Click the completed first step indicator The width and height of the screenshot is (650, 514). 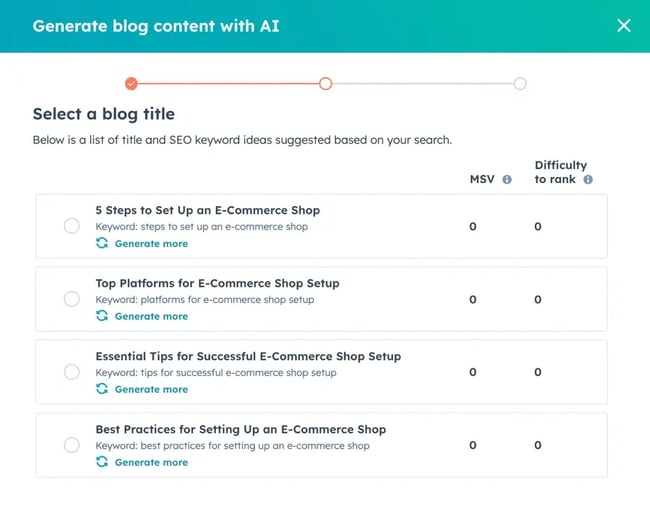[x=131, y=84]
